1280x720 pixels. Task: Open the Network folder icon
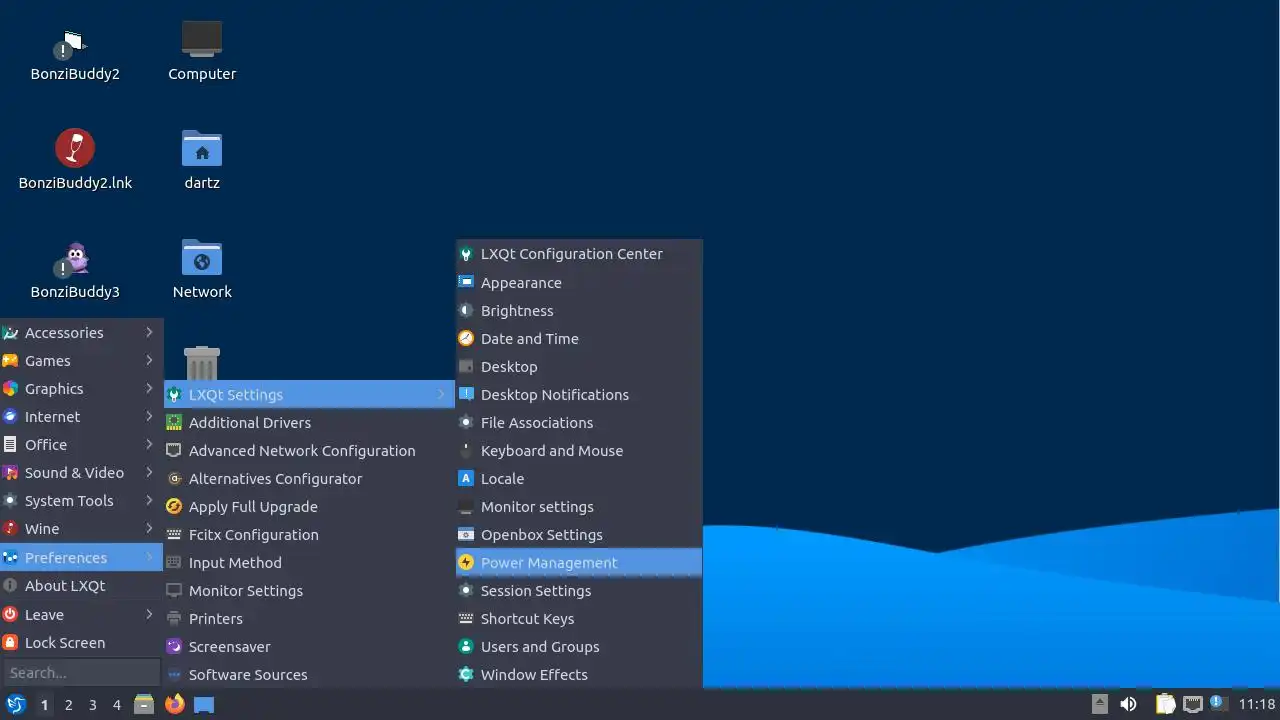click(x=202, y=258)
